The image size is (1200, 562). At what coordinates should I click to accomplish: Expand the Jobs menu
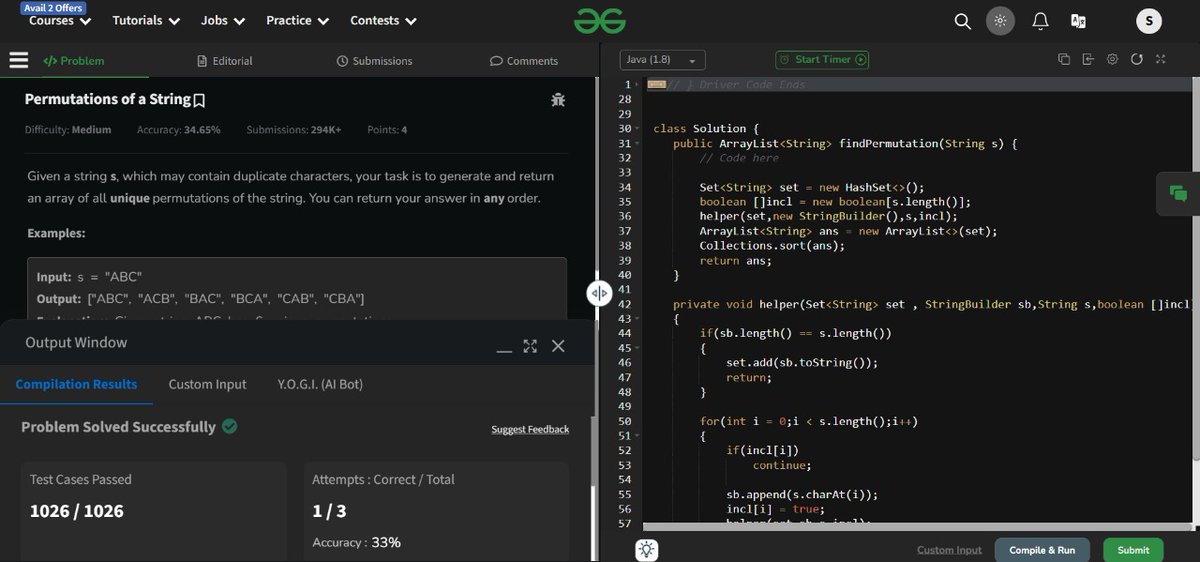(x=223, y=20)
